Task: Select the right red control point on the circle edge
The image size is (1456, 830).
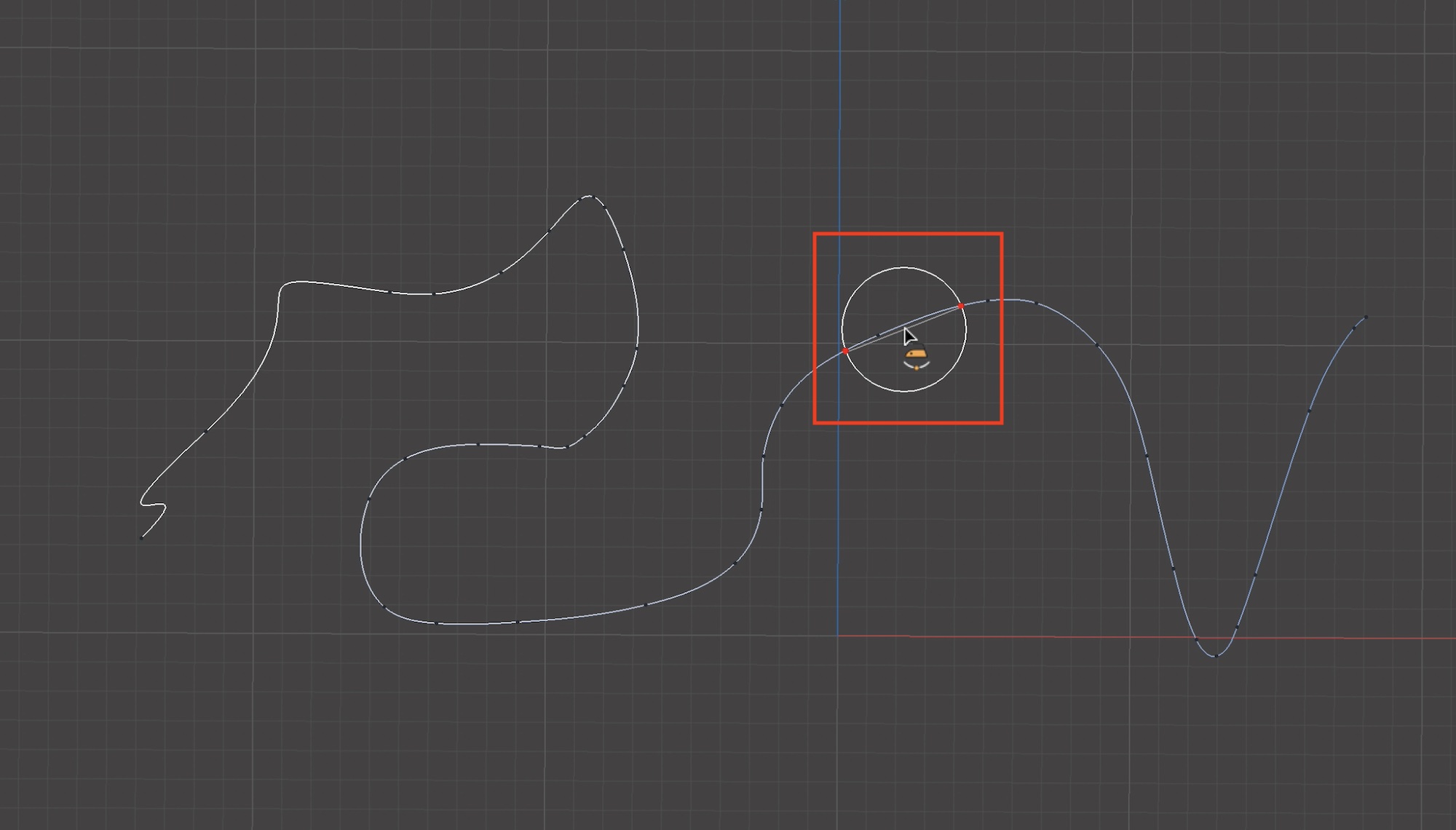Action: tap(961, 307)
